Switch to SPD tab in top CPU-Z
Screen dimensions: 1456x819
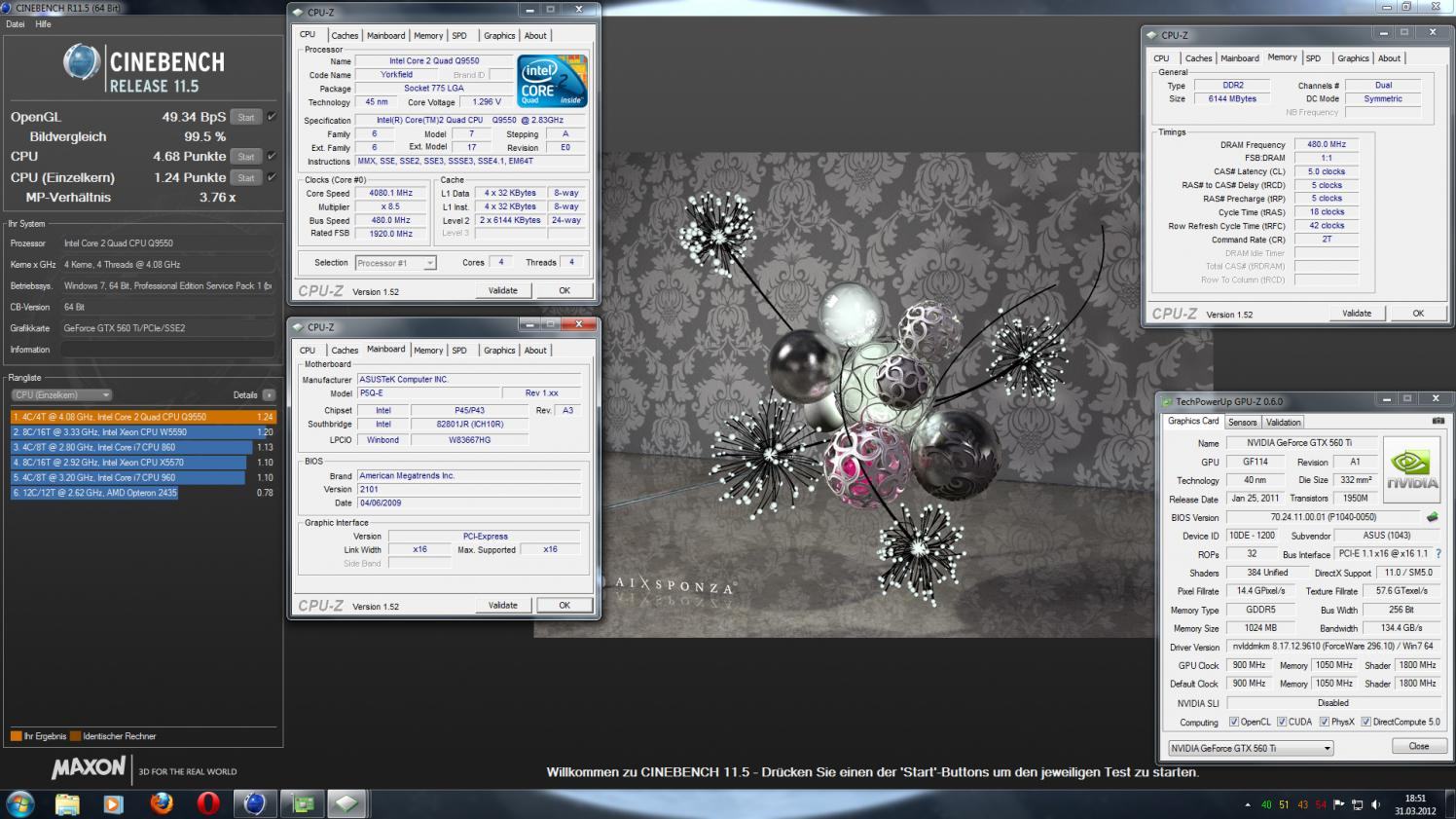point(459,36)
